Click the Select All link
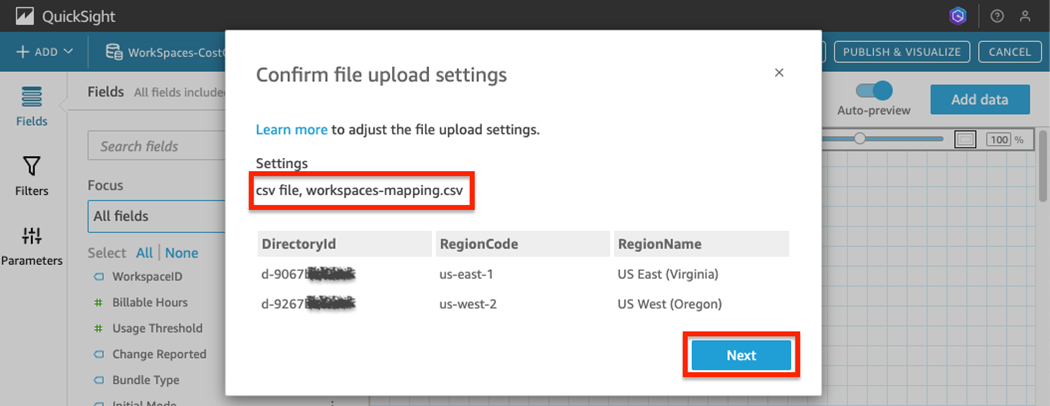The image size is (1050, 406). pyautogui.click(x=145, y=253)
